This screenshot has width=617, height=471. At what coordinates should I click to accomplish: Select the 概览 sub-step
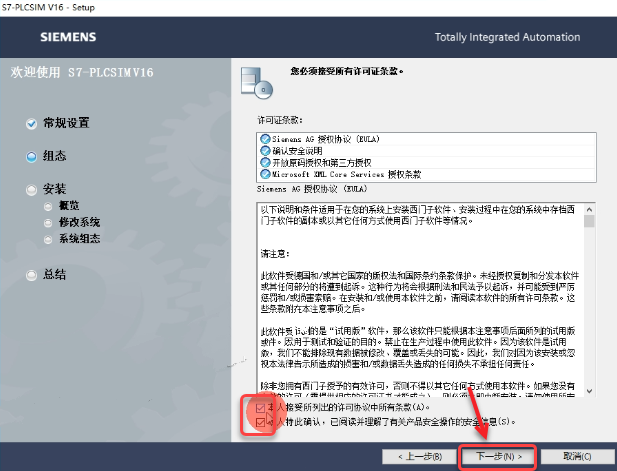[69, 205]
